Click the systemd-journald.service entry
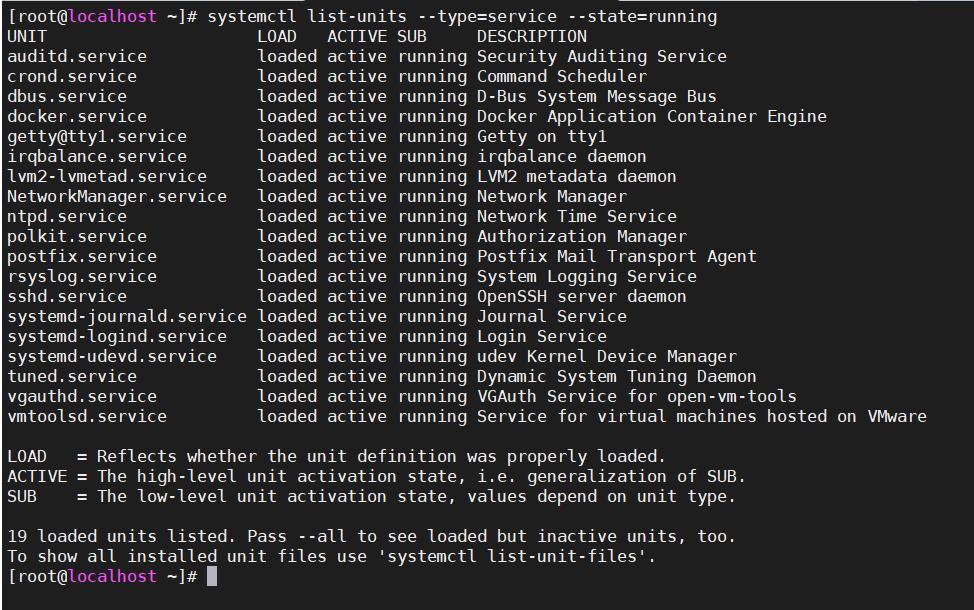974x610 pixels. (127, 316)
